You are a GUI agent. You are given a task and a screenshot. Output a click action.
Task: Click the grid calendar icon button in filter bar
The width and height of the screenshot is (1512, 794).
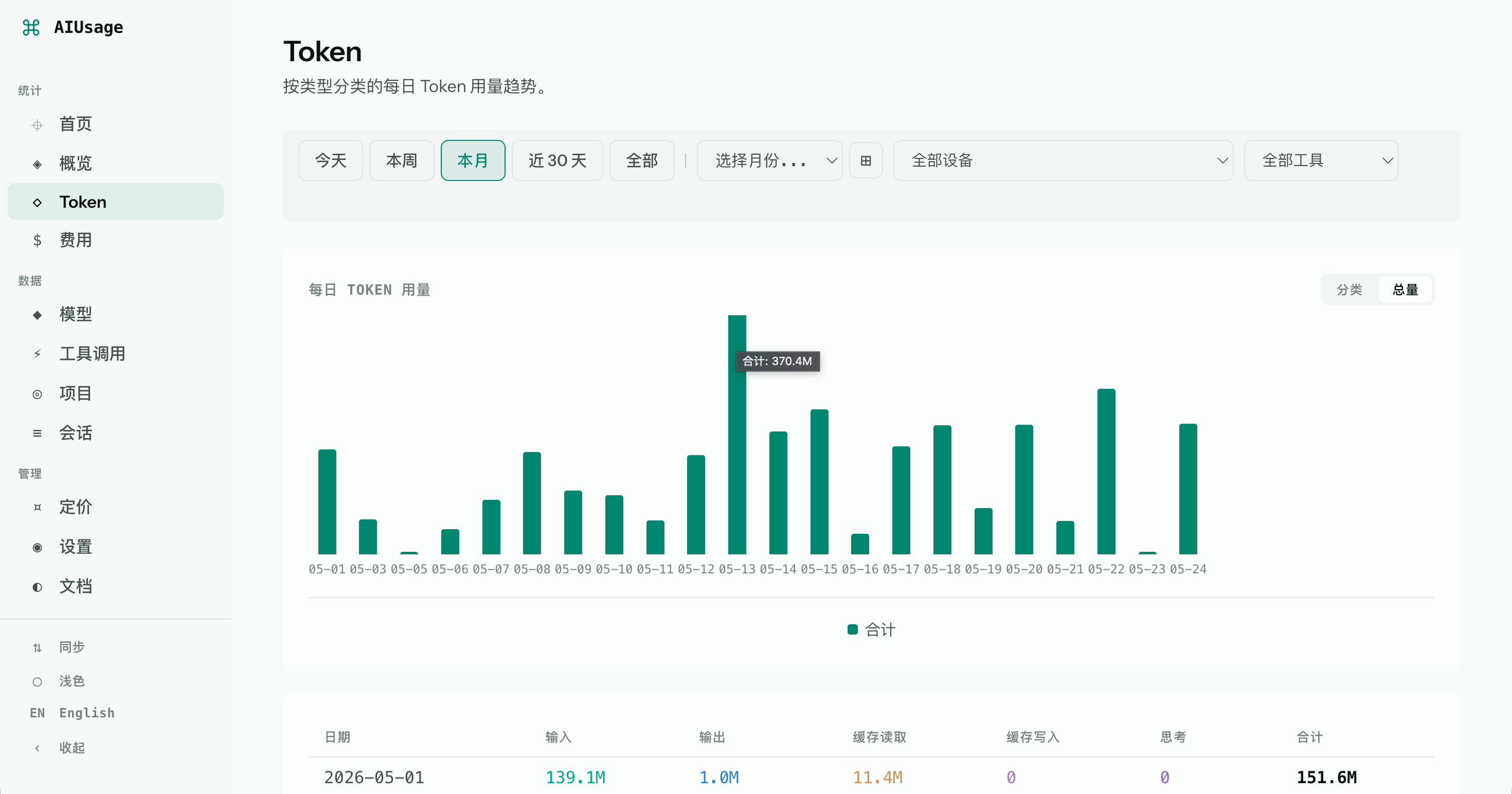pos(866,160)
